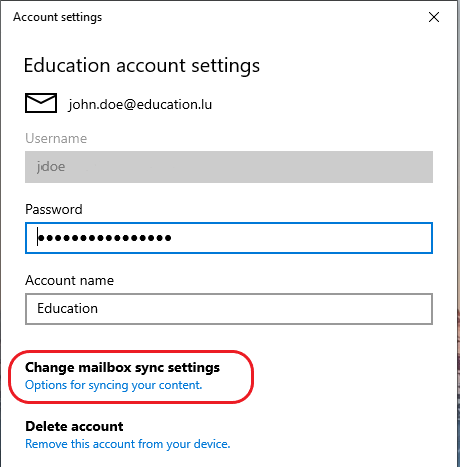Click inside the Account name field

pyautogui.click(x=229, y=309)
